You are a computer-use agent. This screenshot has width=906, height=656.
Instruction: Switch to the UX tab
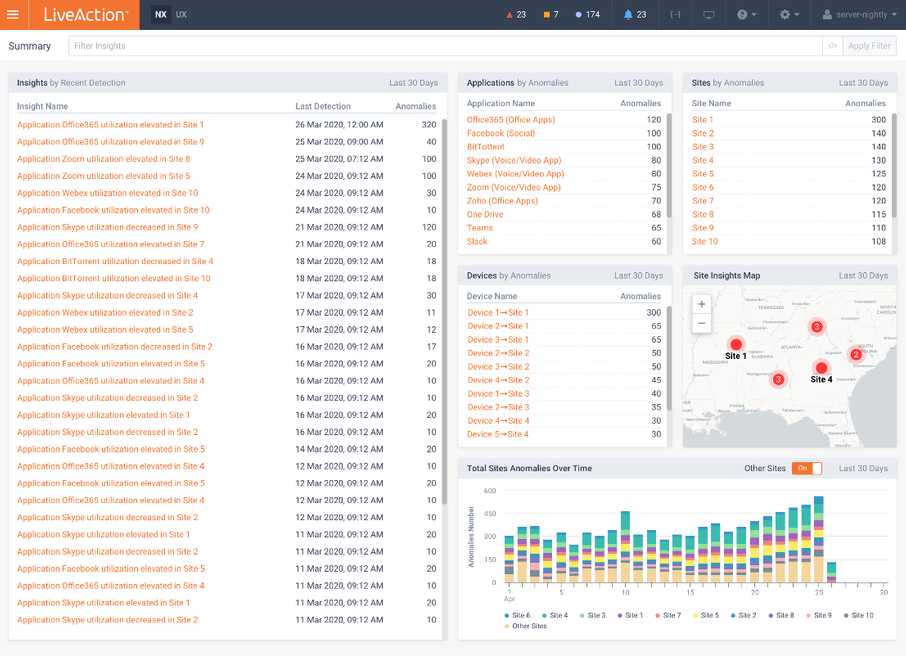click(181, 14)
